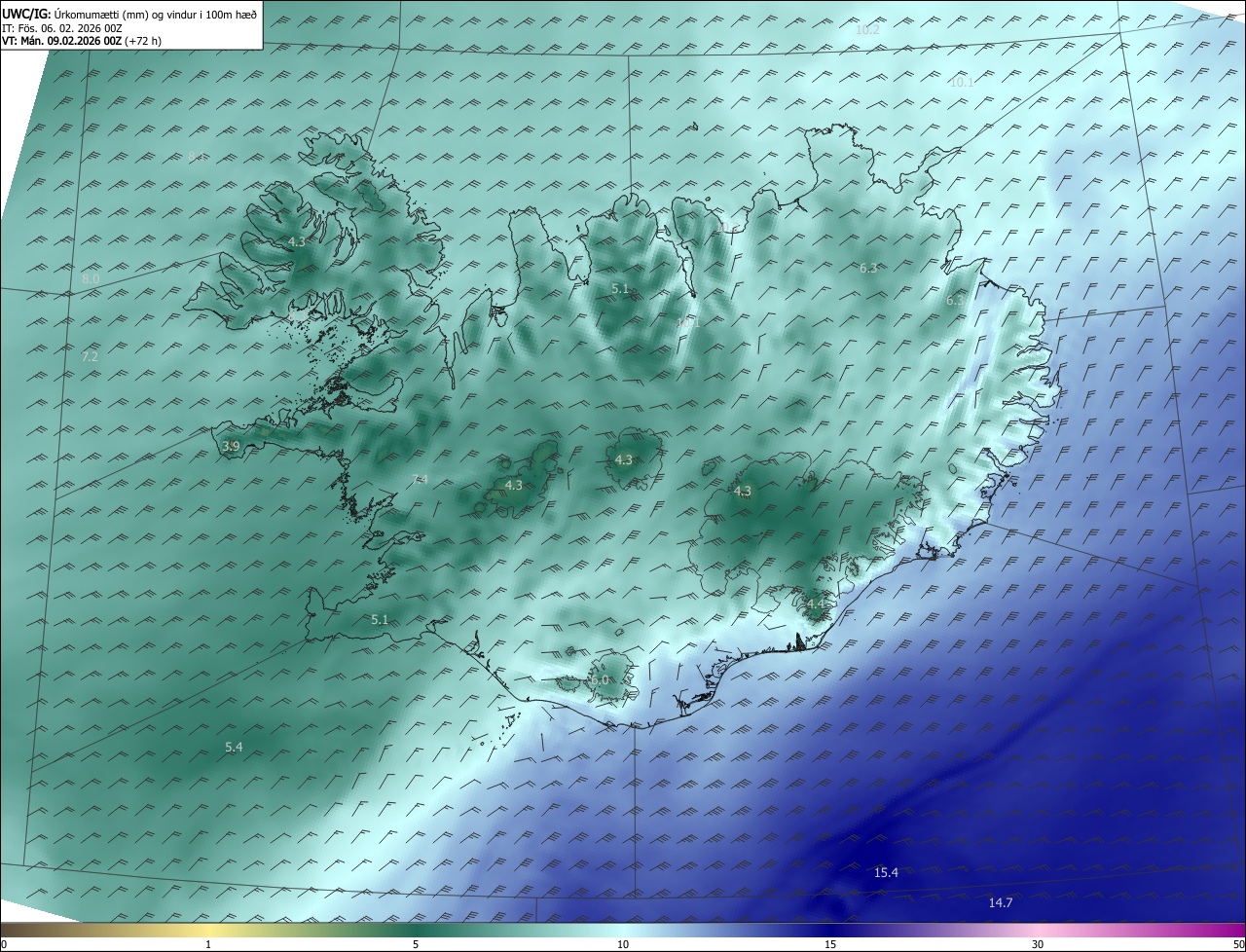Select the 6.0 value label on the small glacier

(x=600, y=680)
